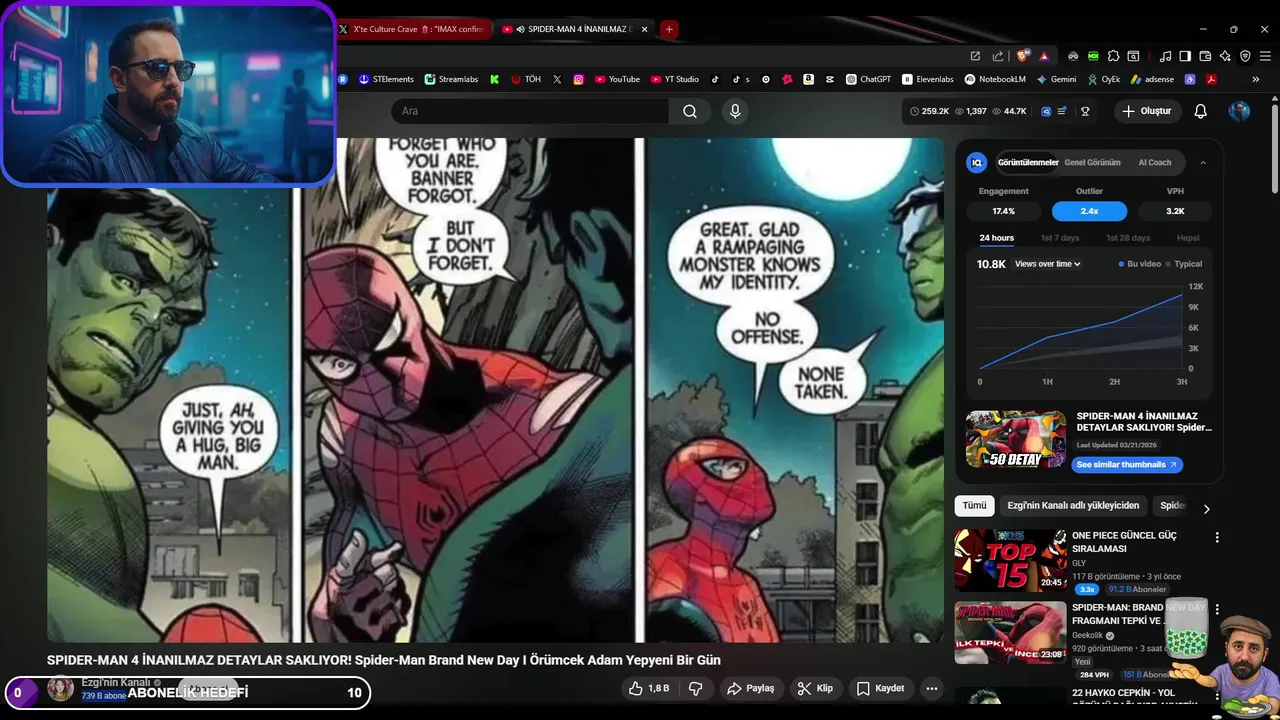Click the vidIQ logo icon in panel
Image resolution: width=1280 pixels, height=720 pixels.
pyautogui.click(x=977, y=162)
